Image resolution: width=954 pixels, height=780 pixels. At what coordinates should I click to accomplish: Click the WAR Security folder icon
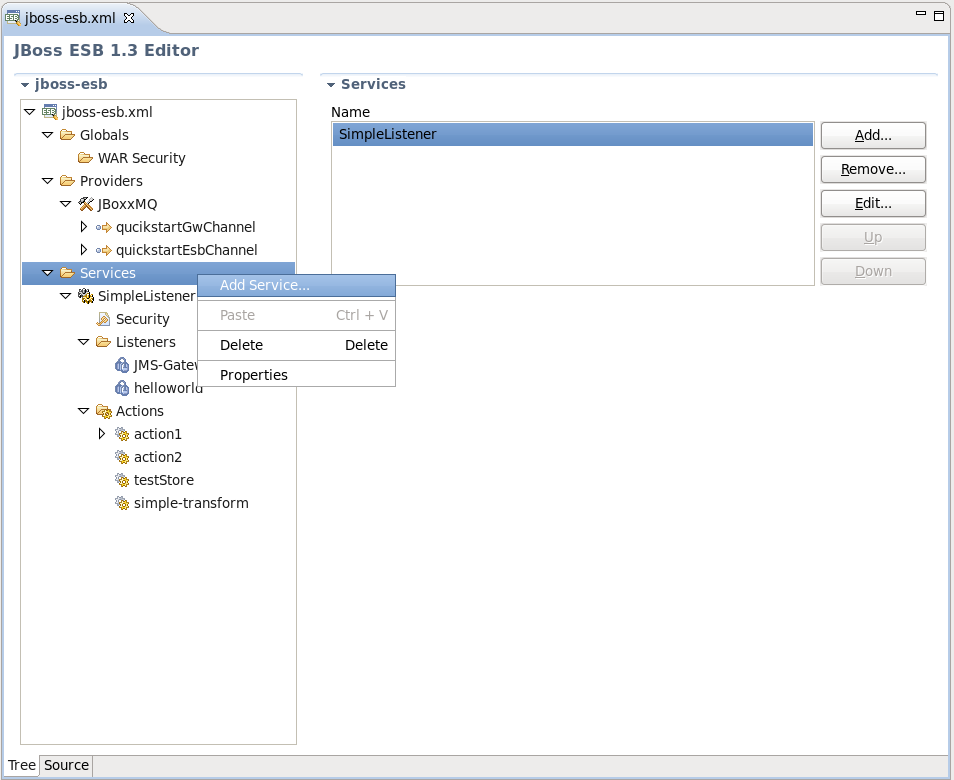(x=86, y=158)
